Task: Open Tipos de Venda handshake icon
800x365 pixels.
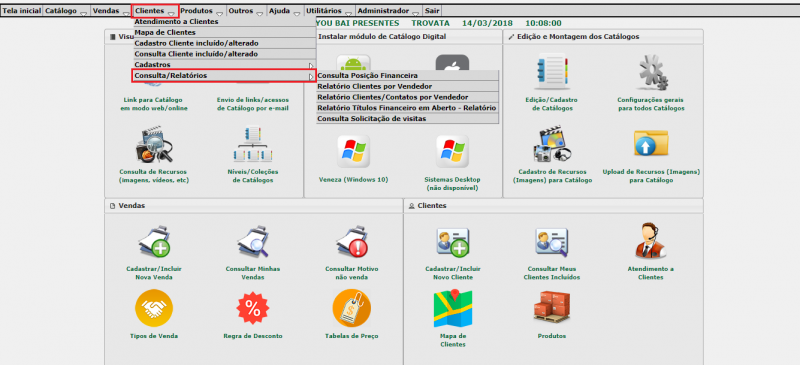Action: click(x=154, y=308)
